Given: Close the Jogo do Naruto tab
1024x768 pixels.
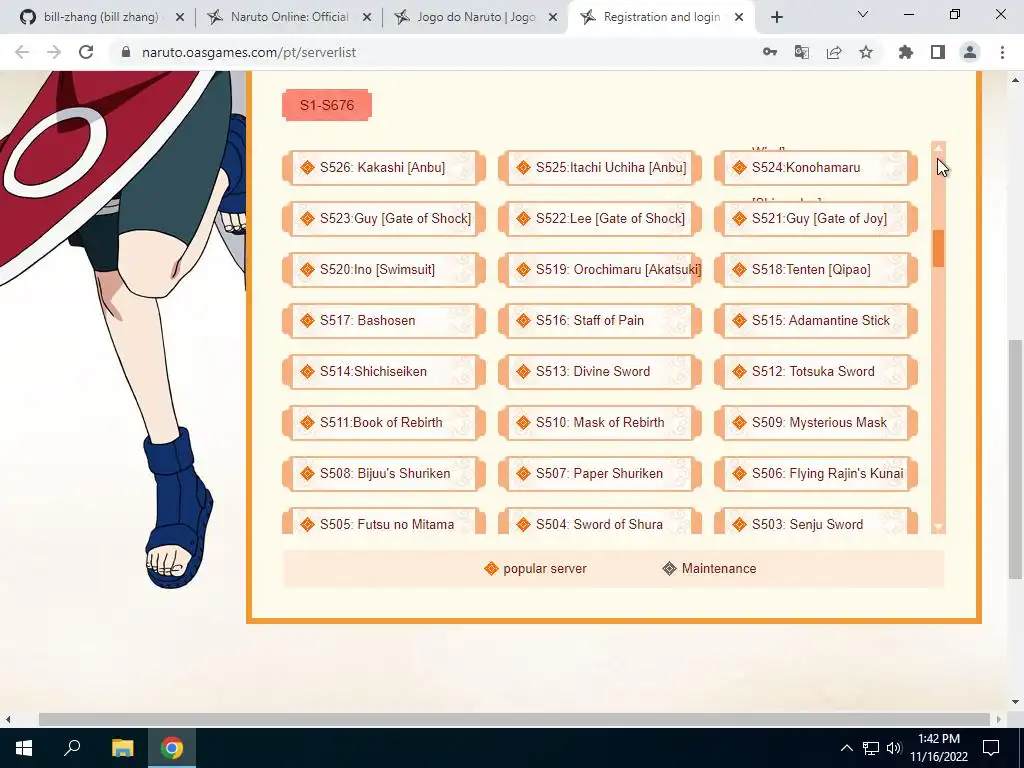Looking at the screenshot, I should tap(553, 18).
